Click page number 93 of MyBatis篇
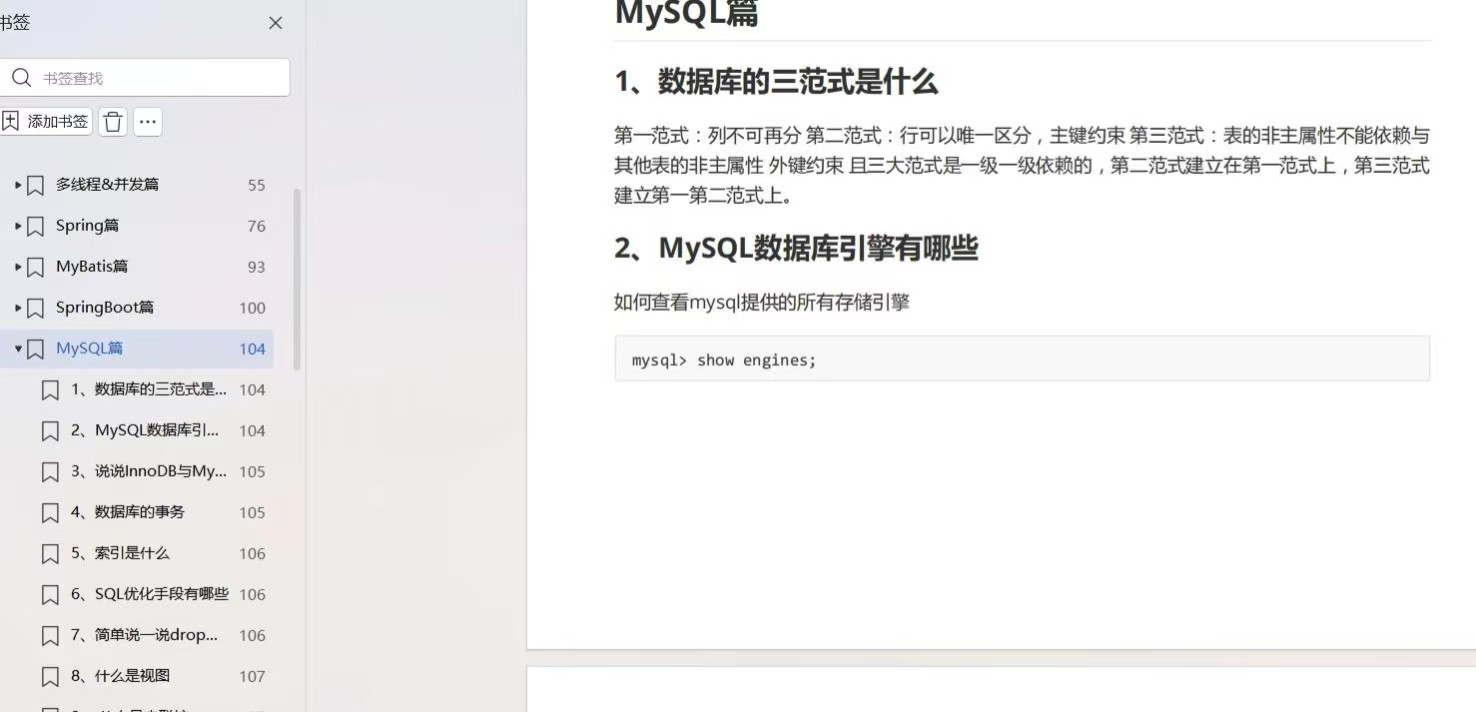The image size is (1476, 712). (256, 267)
